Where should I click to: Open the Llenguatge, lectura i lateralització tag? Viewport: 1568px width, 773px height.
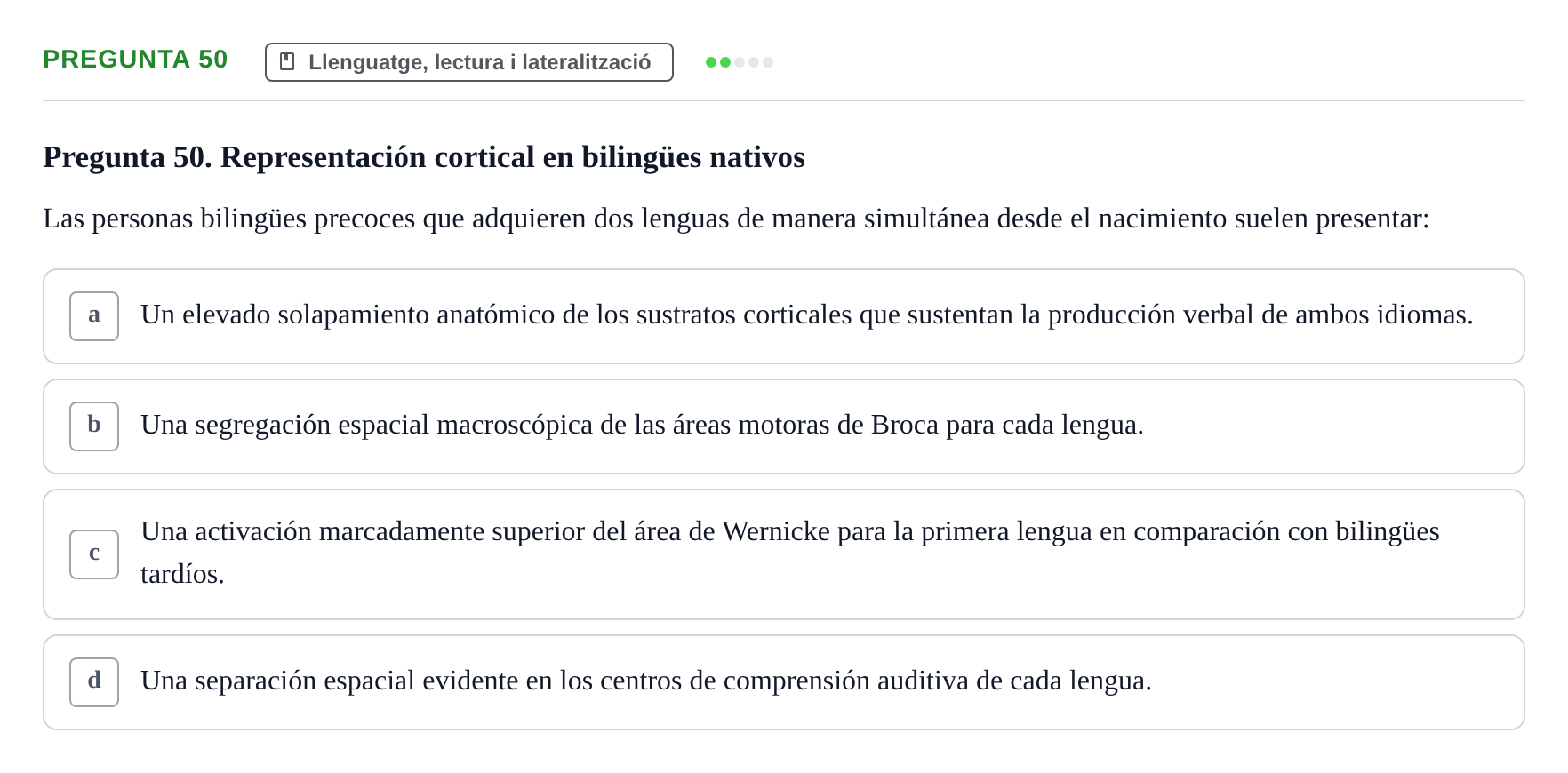468,62
